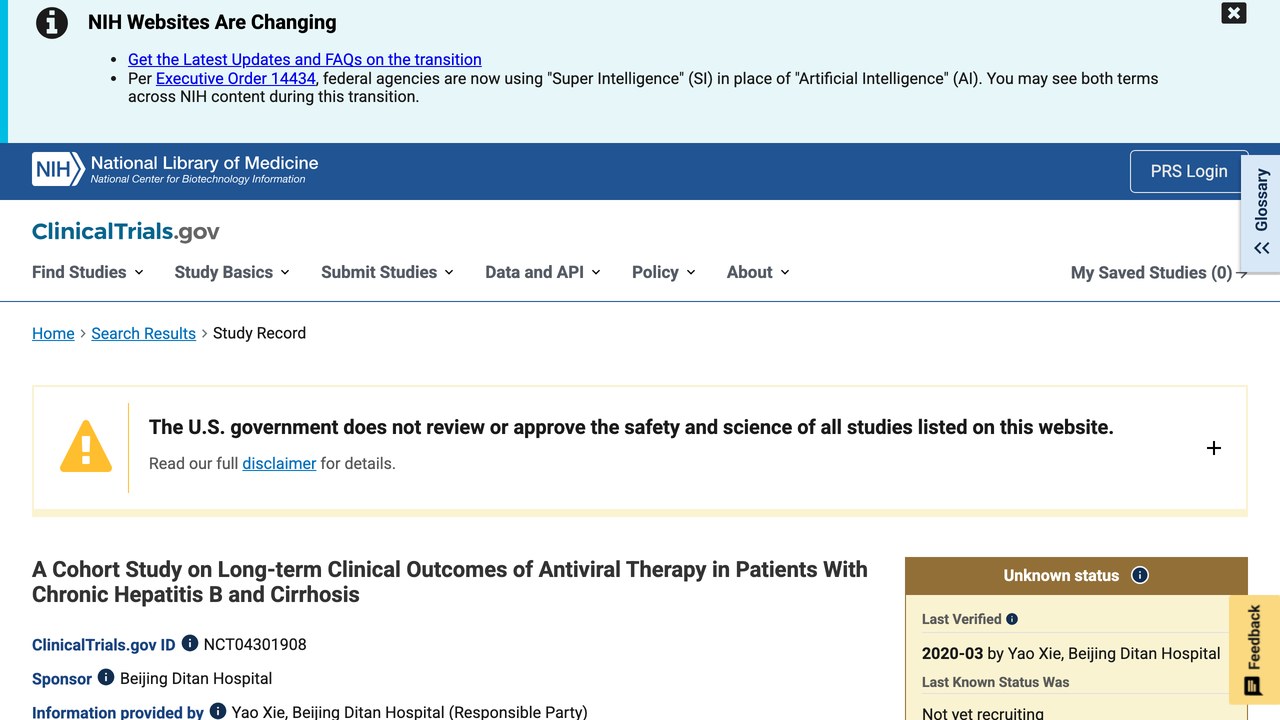Click the info icon beside Information provided by
1280x720 pixels.
click(218, 712)
